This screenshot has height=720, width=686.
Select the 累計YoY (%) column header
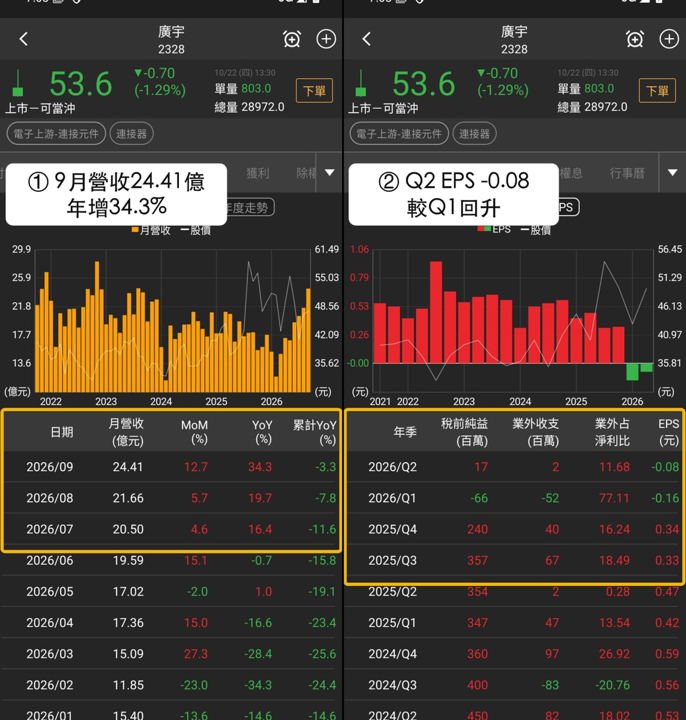point(315,432)
